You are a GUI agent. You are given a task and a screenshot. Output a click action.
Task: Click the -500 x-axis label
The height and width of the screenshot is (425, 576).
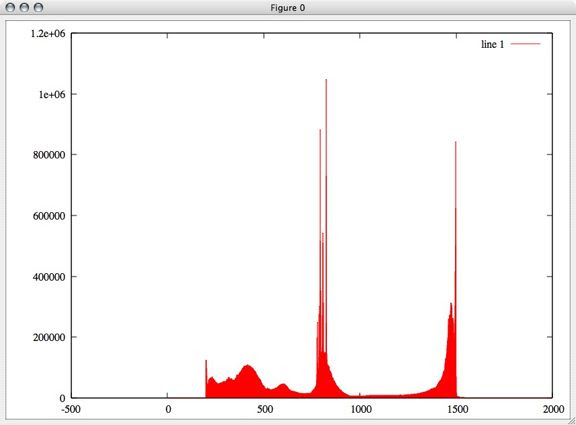click(x=71, y=409)
